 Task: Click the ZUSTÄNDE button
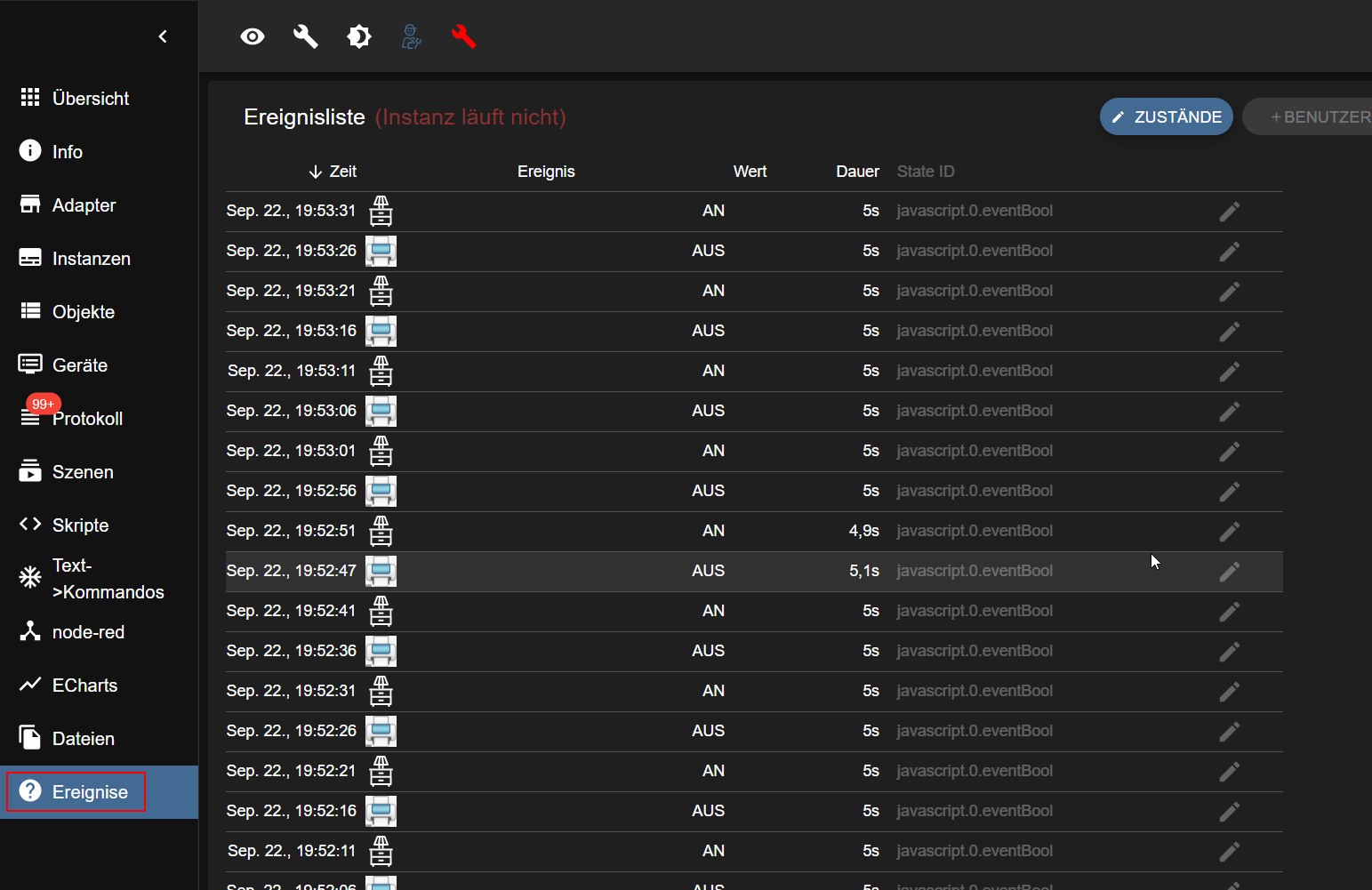[1166, 116]
